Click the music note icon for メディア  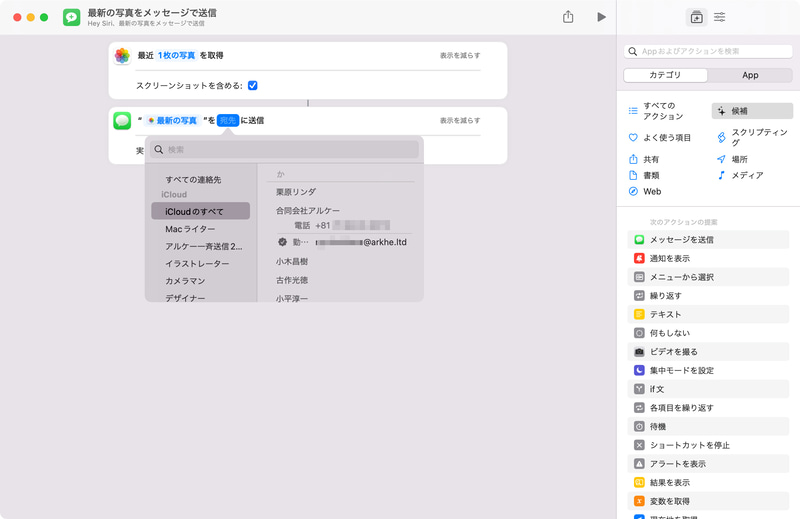click(721, 175)
